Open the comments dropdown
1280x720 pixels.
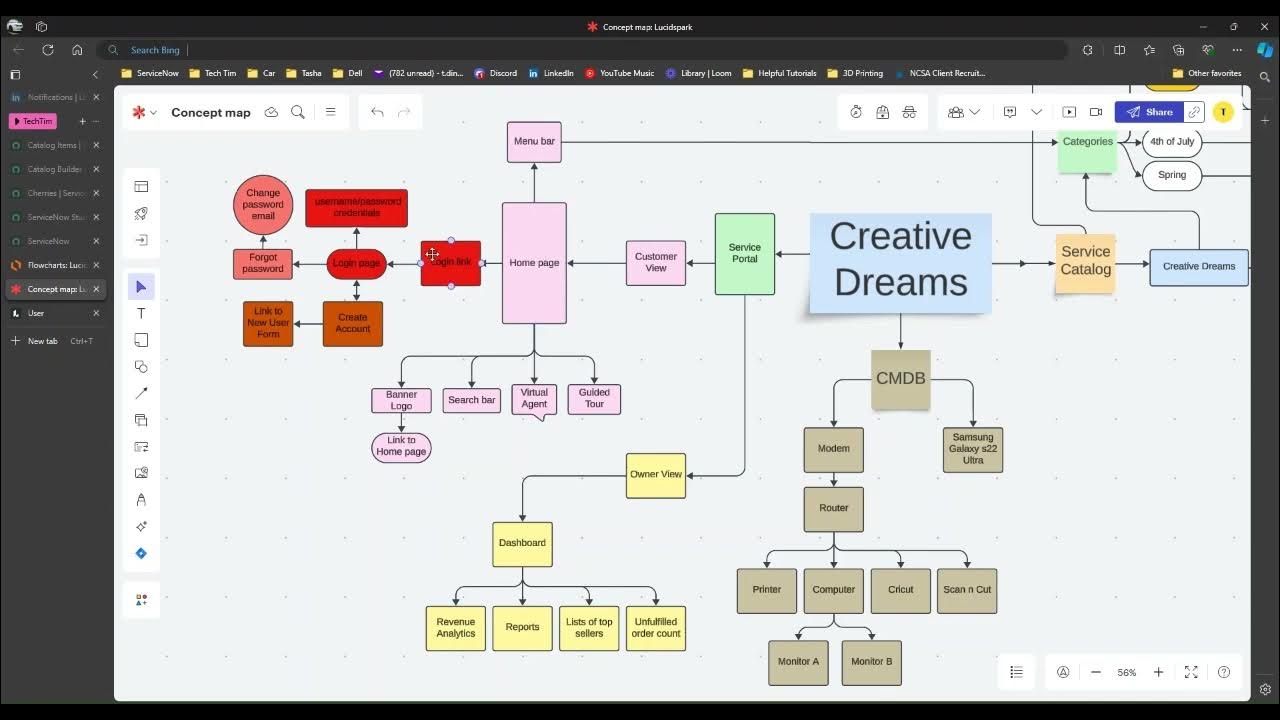1037,112
